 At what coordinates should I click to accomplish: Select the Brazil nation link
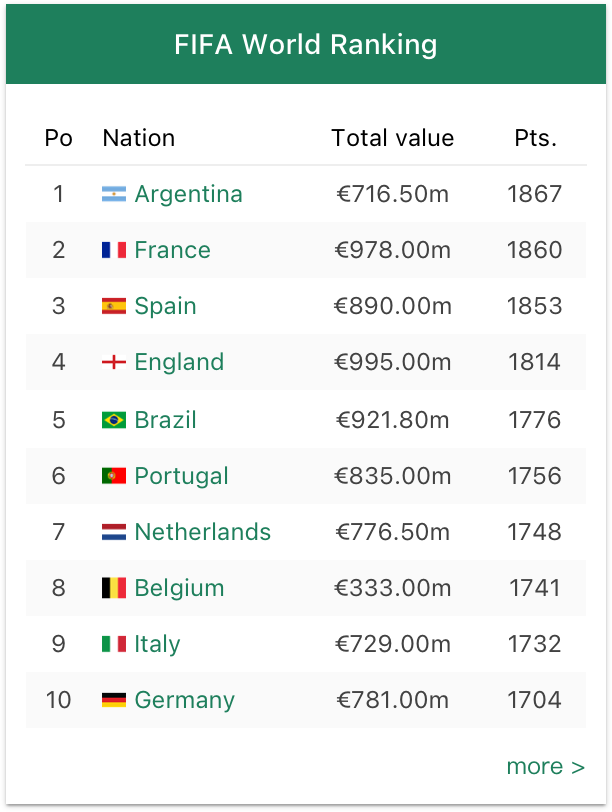point(165,420)
